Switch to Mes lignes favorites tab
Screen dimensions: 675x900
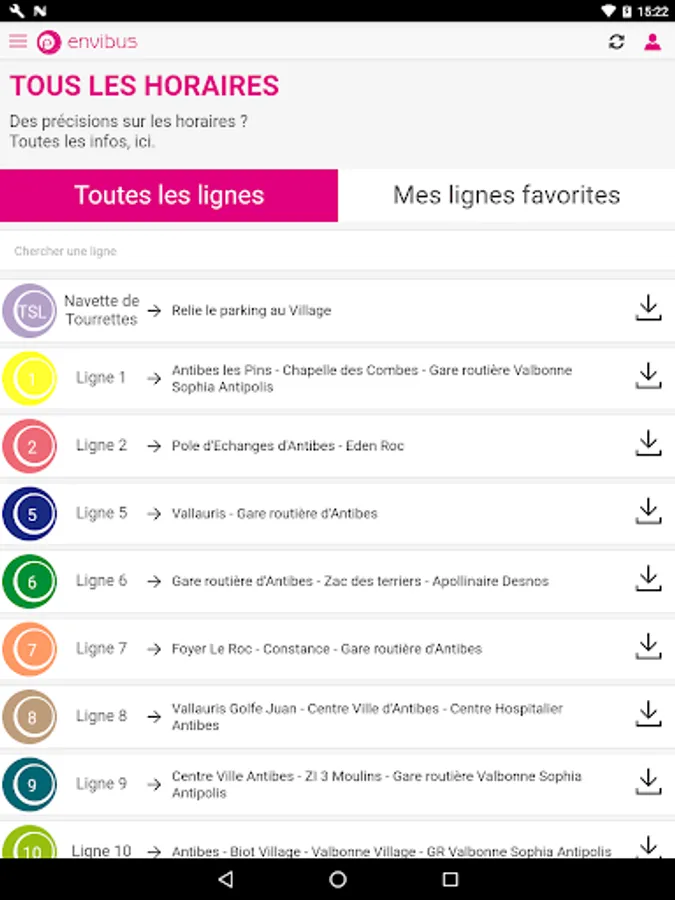[x=506, y=195]
